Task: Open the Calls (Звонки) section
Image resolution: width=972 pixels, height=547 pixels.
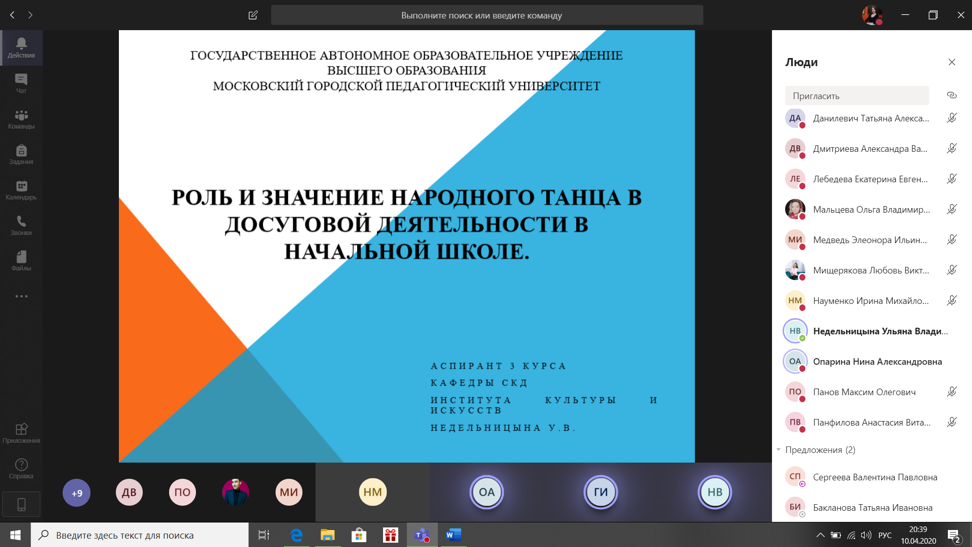Action: pyautogui.click(x=21, y=225)
